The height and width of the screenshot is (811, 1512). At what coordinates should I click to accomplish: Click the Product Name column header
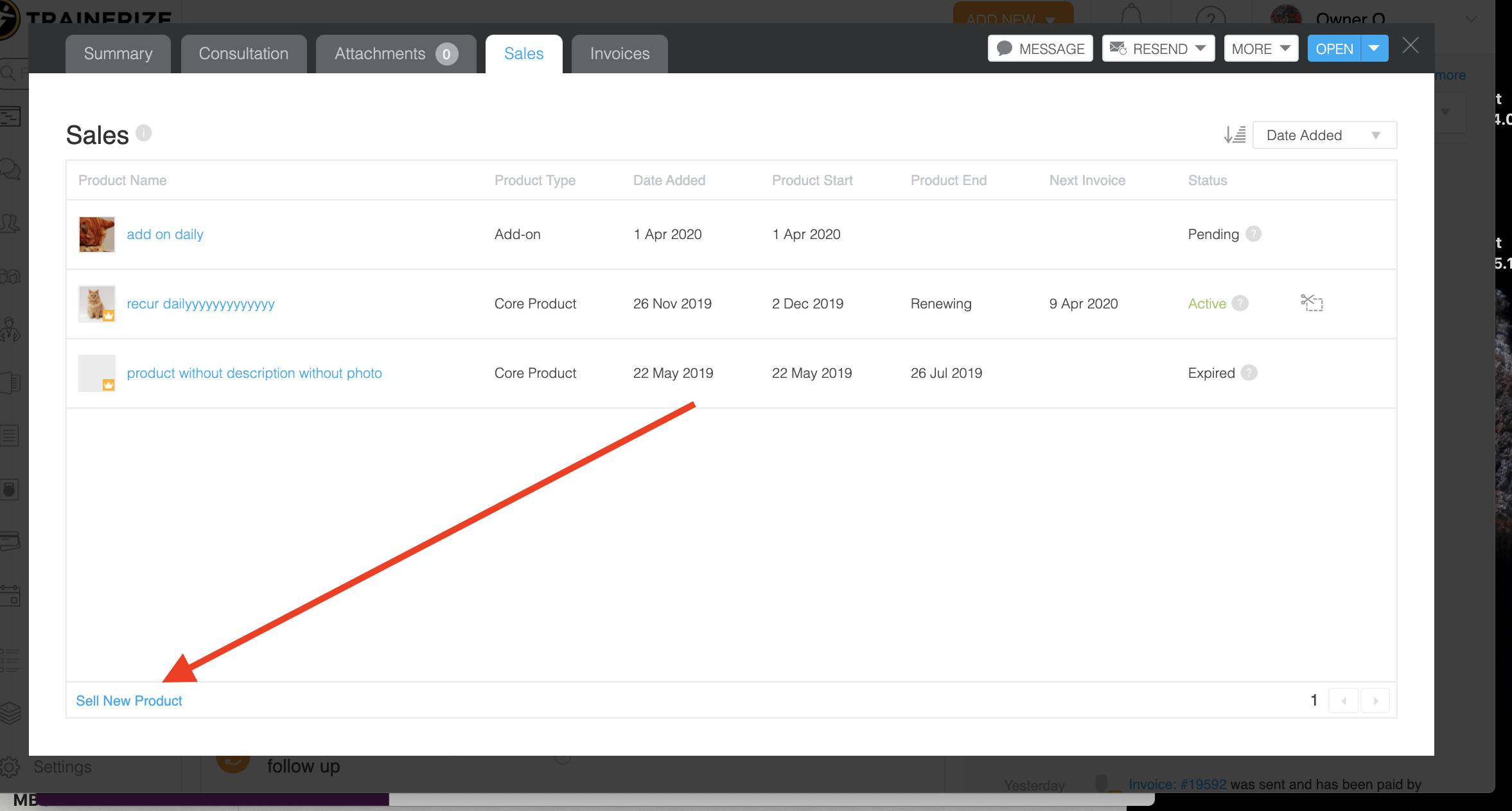123,181
